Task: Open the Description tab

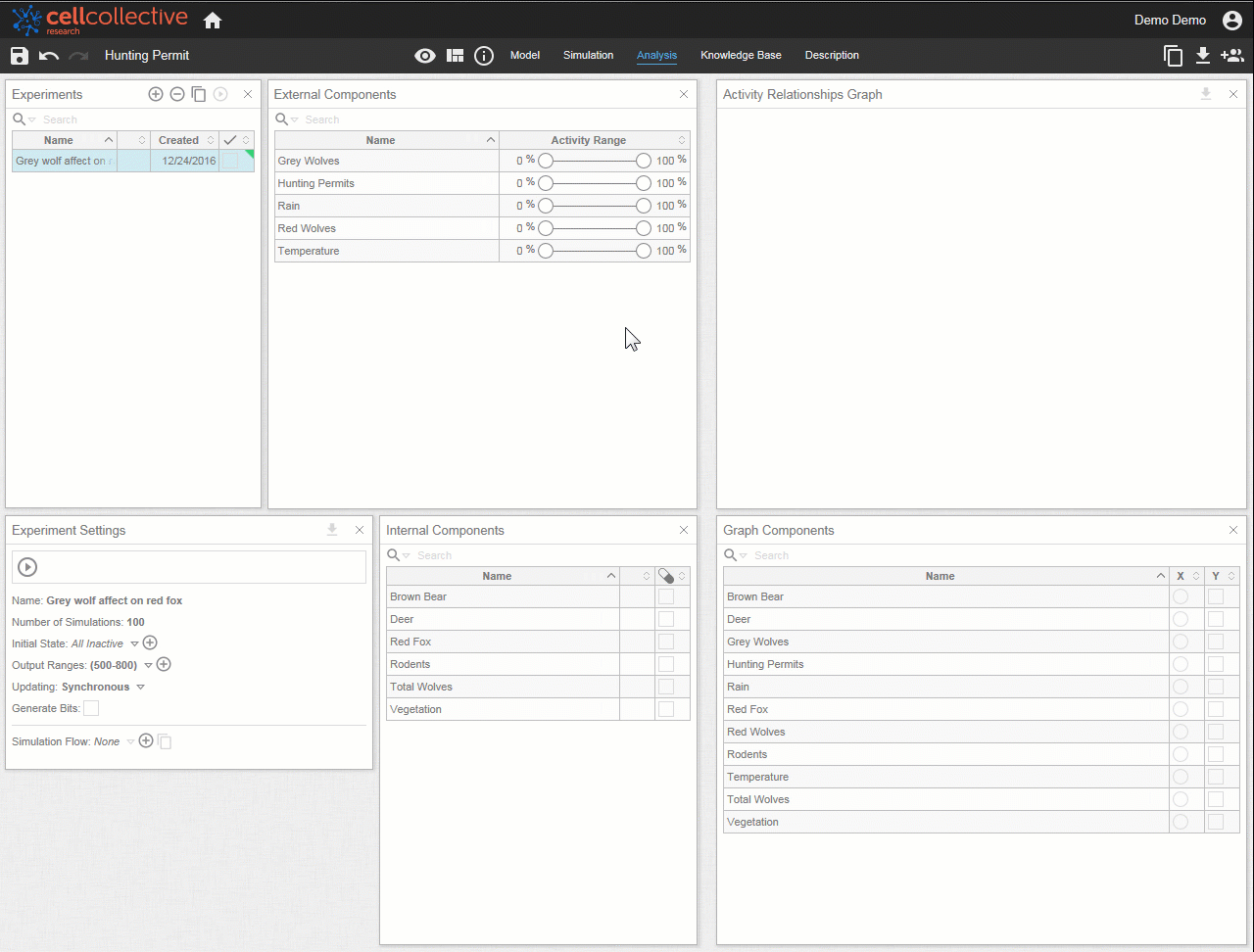Action: pyautogui.click(x=832, y=55)
